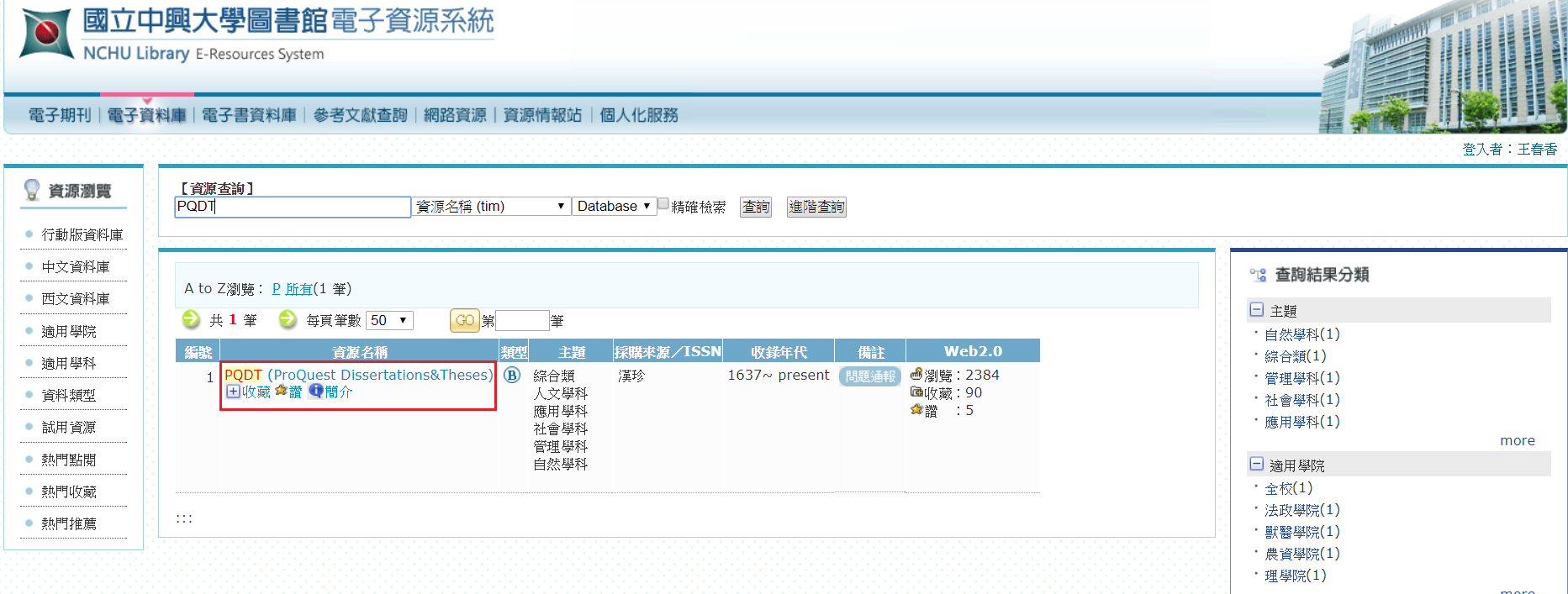Open the 參考文獻查詢 menu
1568x594 pixels.
coord(361,115)
